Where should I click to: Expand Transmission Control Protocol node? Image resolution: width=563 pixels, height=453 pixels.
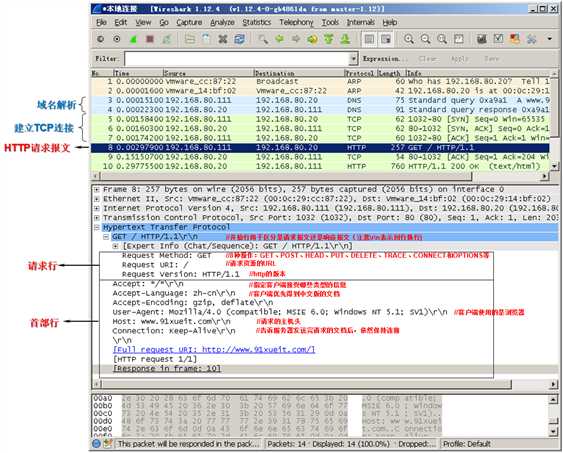coord(97,218)
